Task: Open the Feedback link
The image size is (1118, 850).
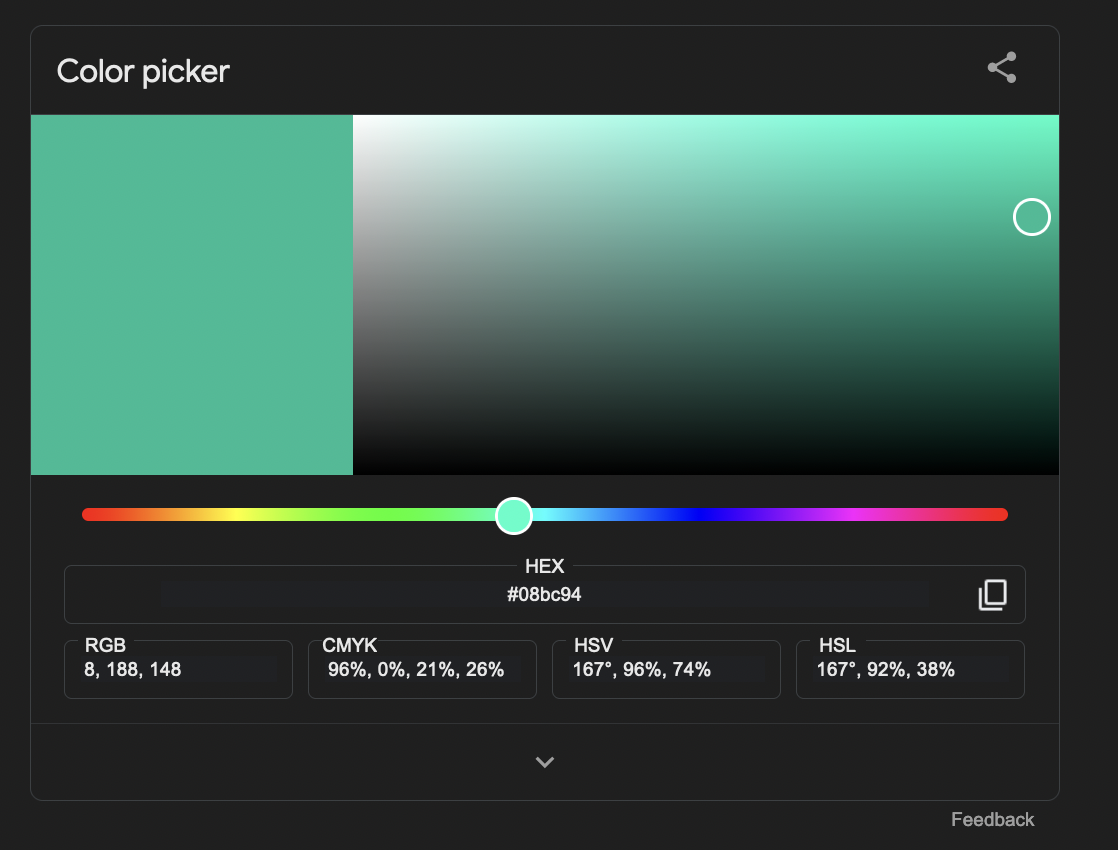Action: pos(992,820)
